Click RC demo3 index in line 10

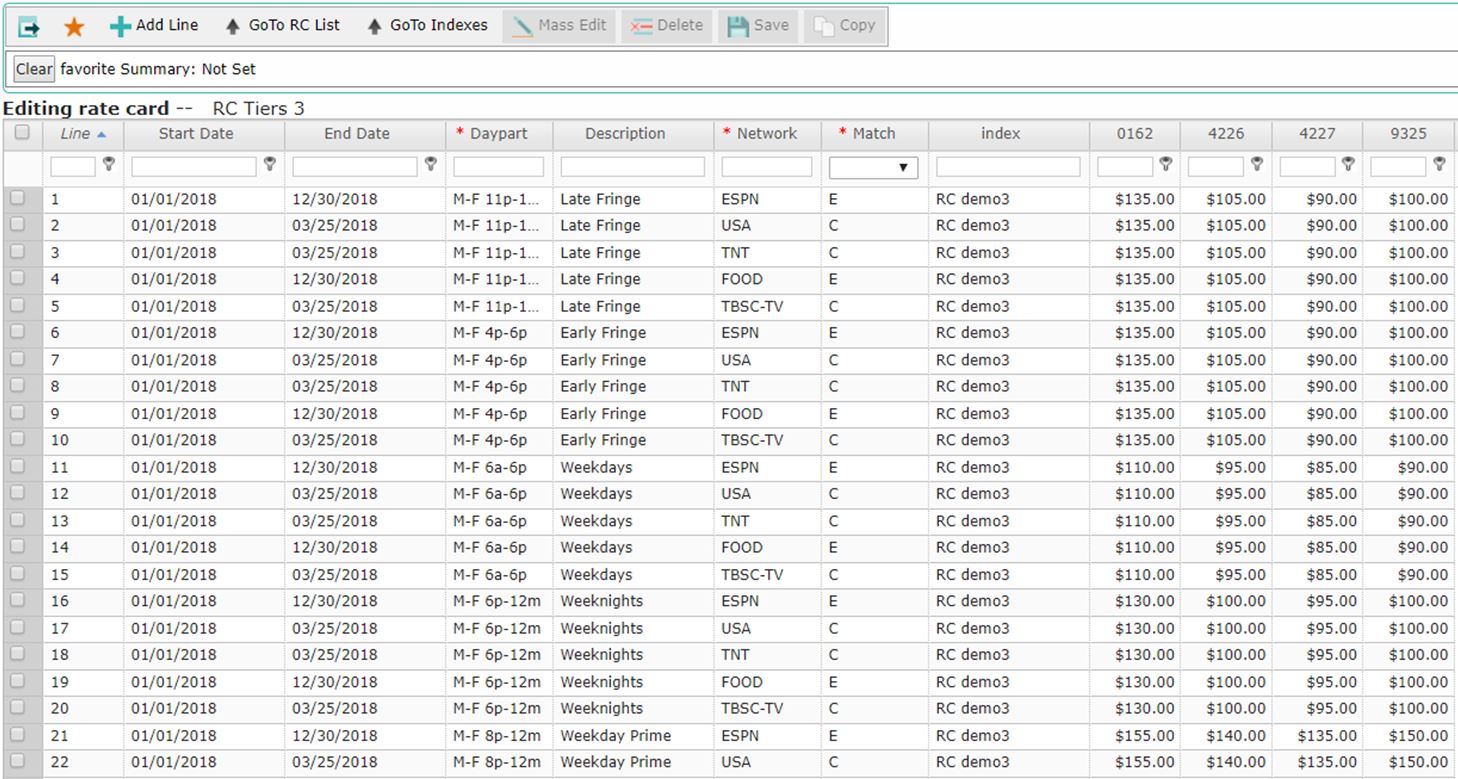coord(973,440)
